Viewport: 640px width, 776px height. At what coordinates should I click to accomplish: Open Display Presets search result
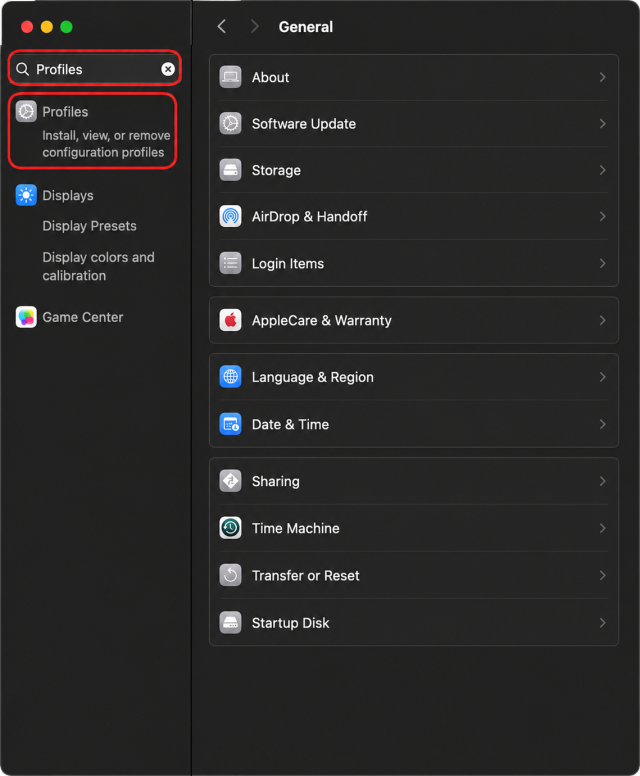pos(90,226)
